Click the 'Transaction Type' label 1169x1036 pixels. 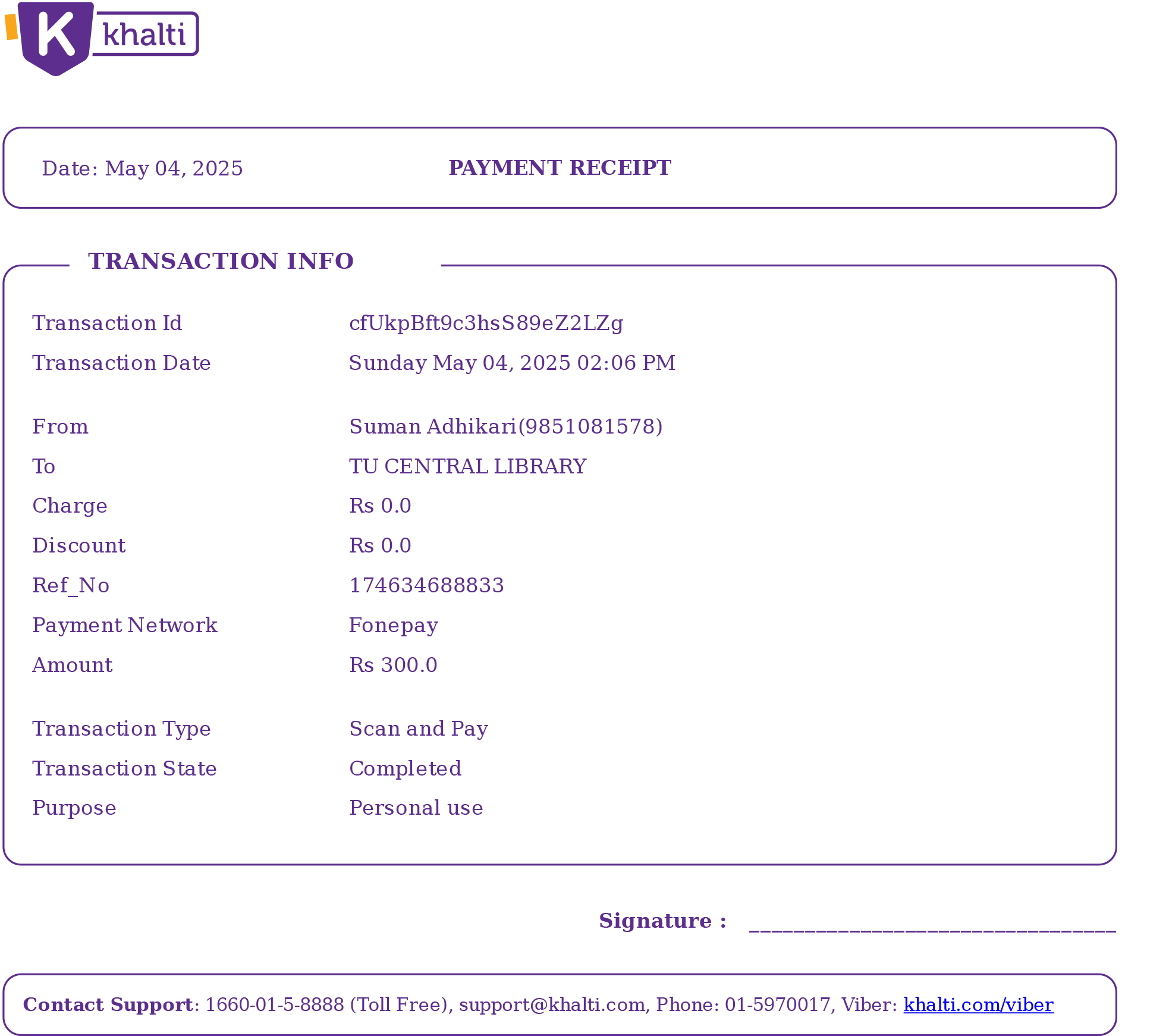[x=121, y=729]
